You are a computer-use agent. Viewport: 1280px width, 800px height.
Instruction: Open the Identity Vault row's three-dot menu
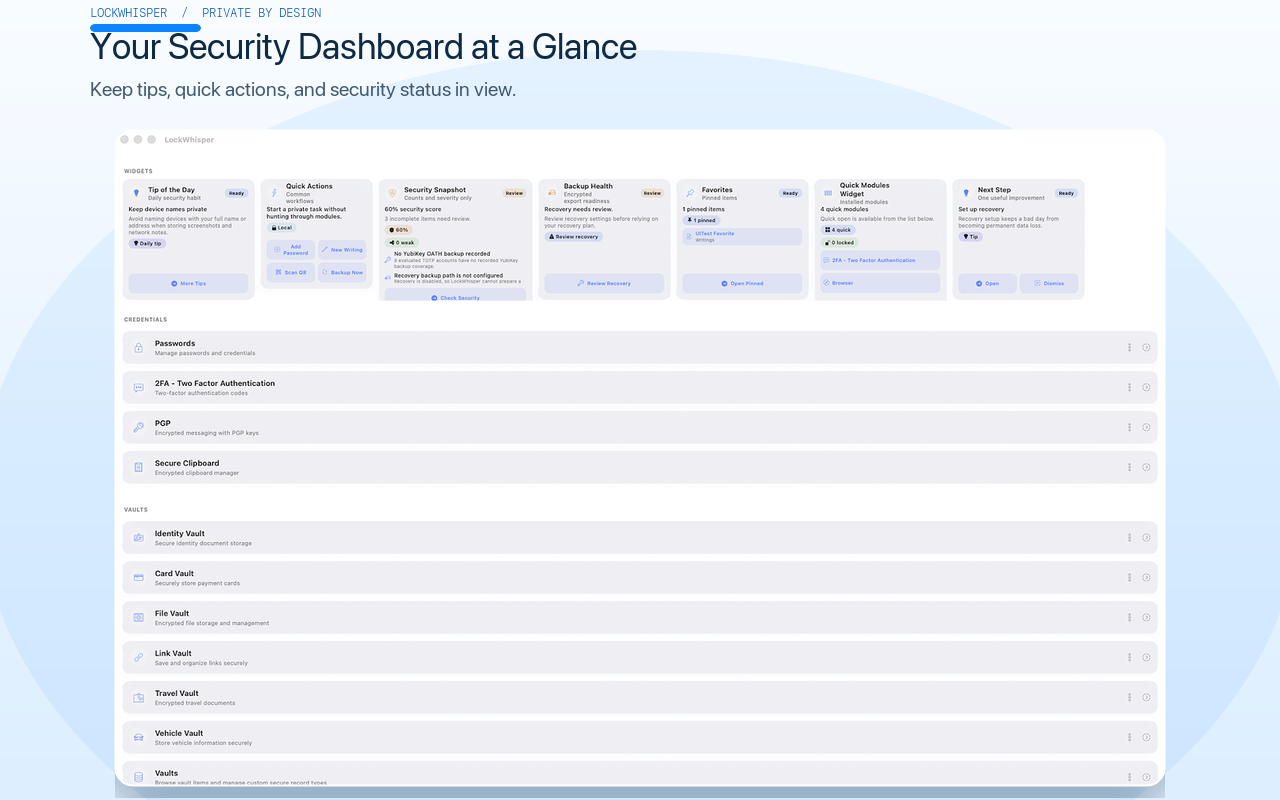point(1130,537)
